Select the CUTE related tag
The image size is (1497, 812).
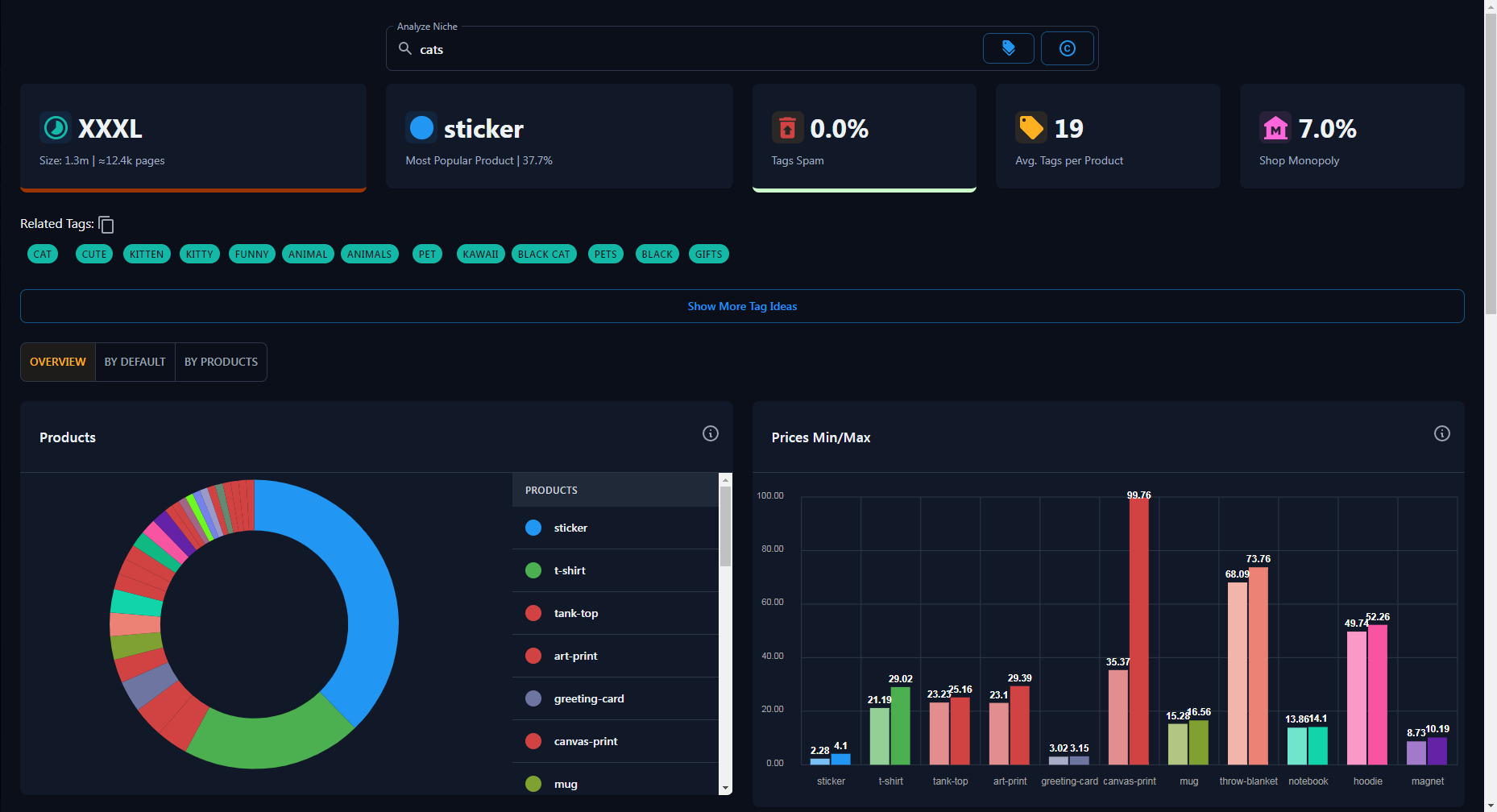(x=94, y=255)
